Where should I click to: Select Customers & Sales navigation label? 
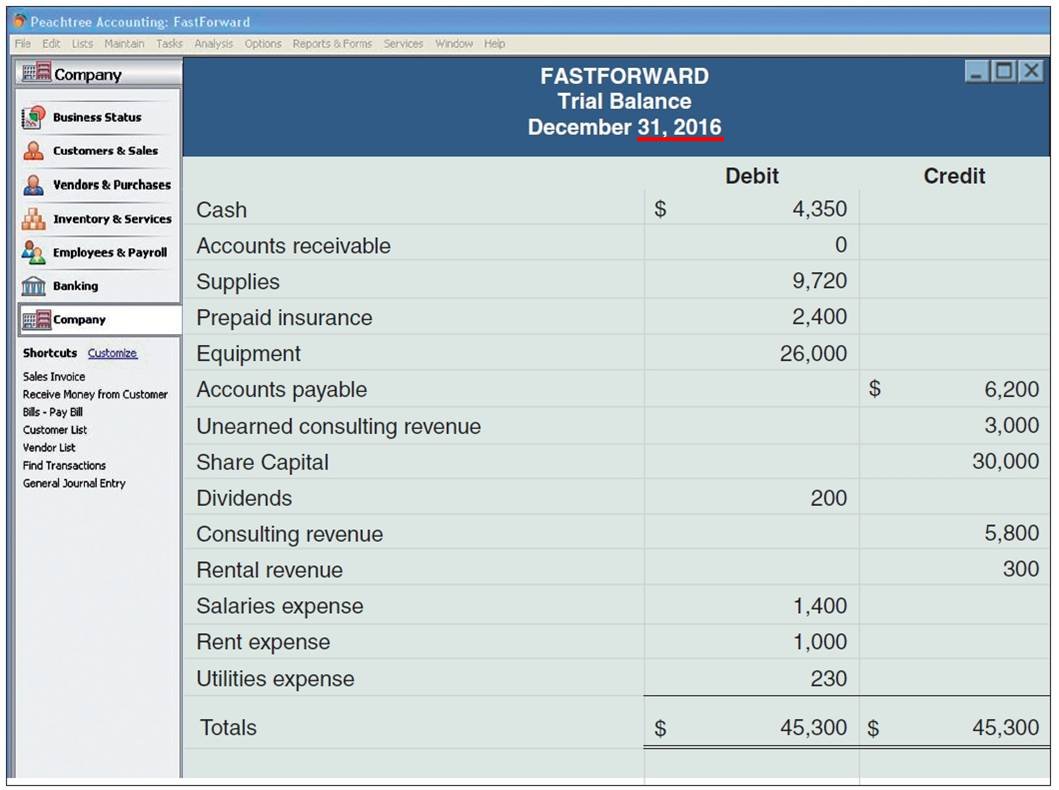(x=105, y=151)
